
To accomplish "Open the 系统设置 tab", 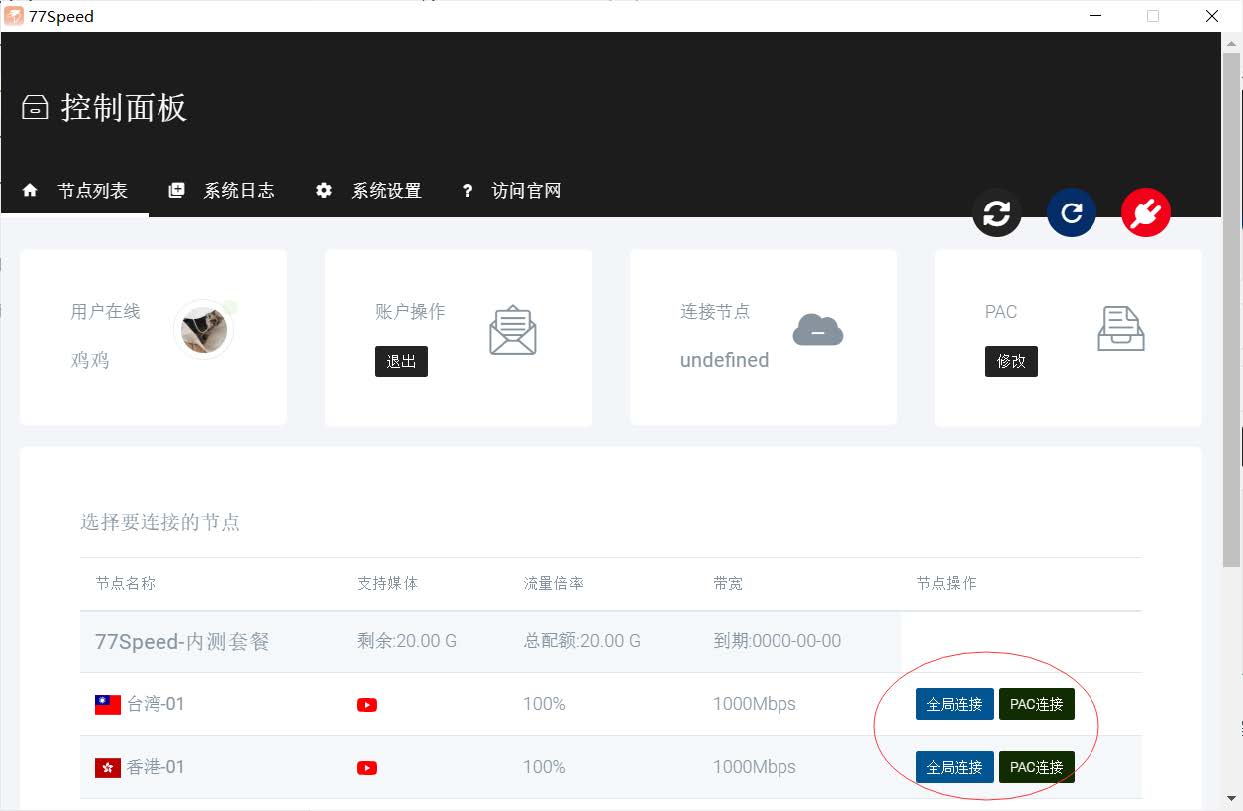I will point(369,191).
